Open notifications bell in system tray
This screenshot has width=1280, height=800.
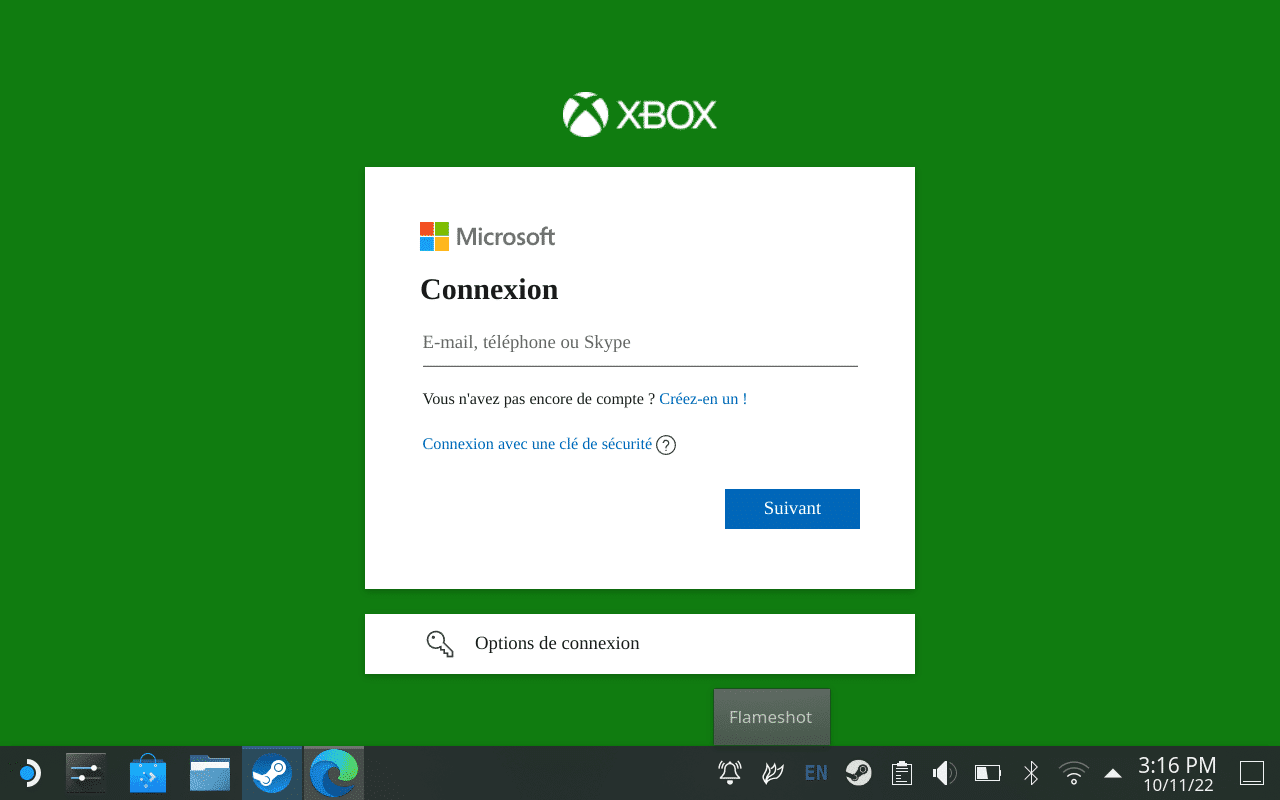(730, 773)
